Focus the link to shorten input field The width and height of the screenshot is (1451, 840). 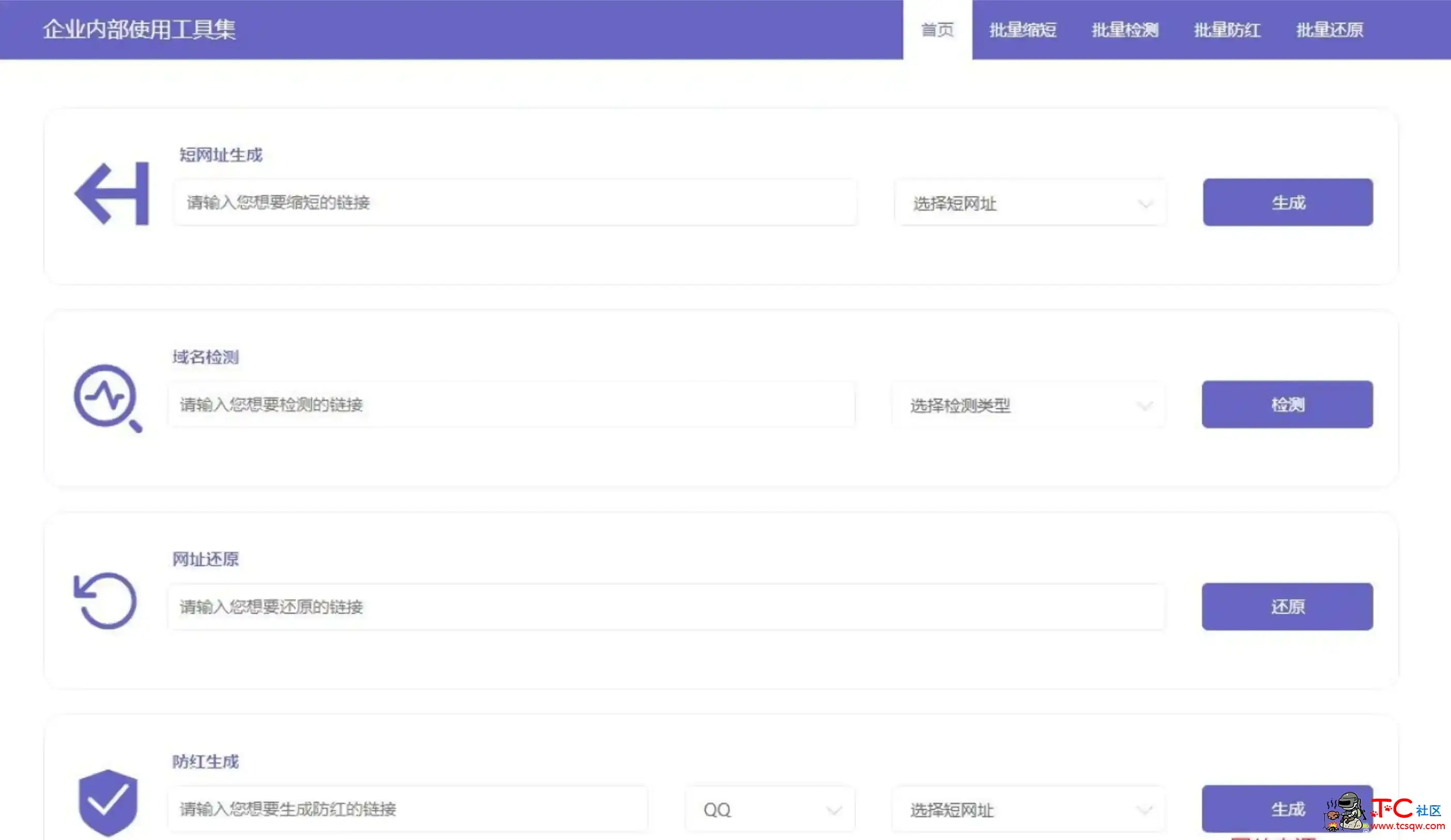click(x=515, y=203)
